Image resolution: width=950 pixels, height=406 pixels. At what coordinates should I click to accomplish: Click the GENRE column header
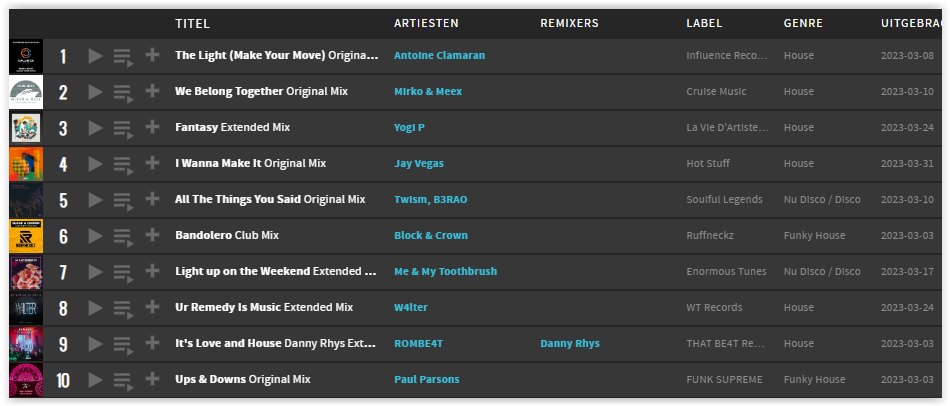[803, 24]
